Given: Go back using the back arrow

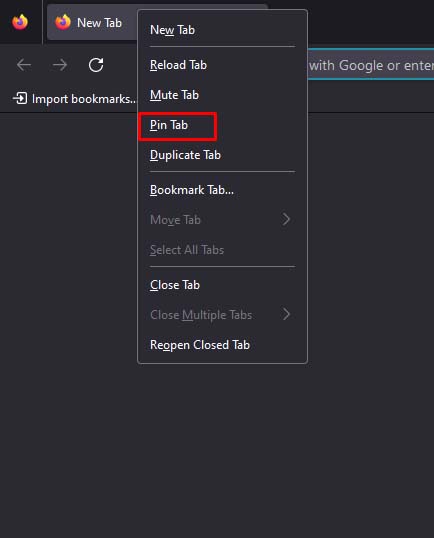Looking at the screenshot, I should pyautogui.click(x=24, y=65).
